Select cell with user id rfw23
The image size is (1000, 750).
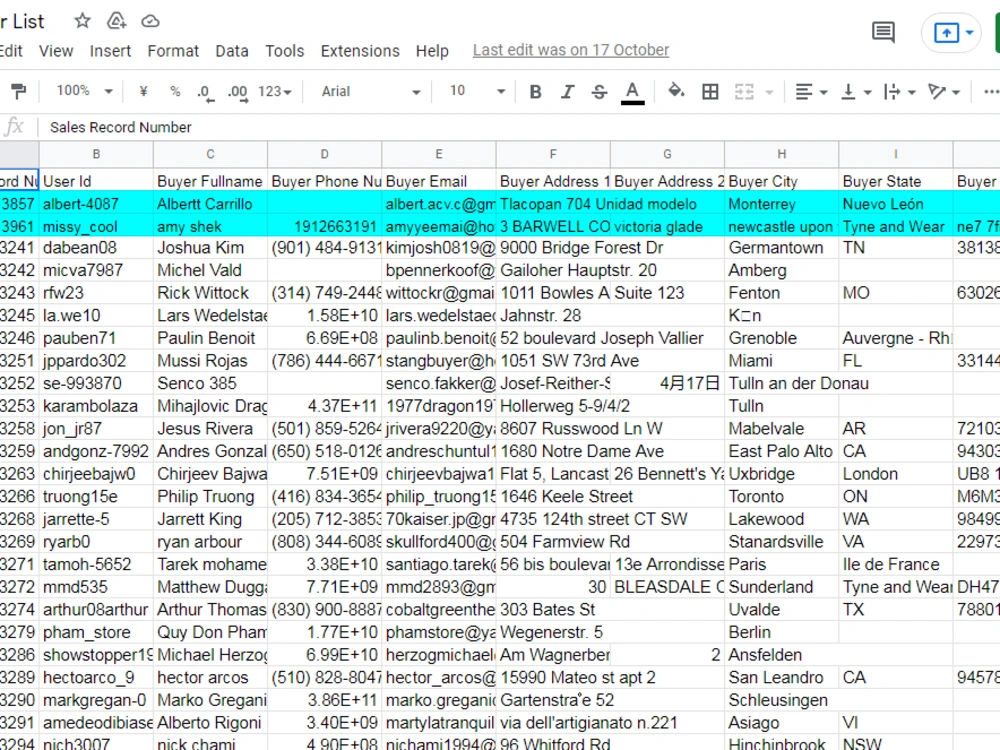96,293
